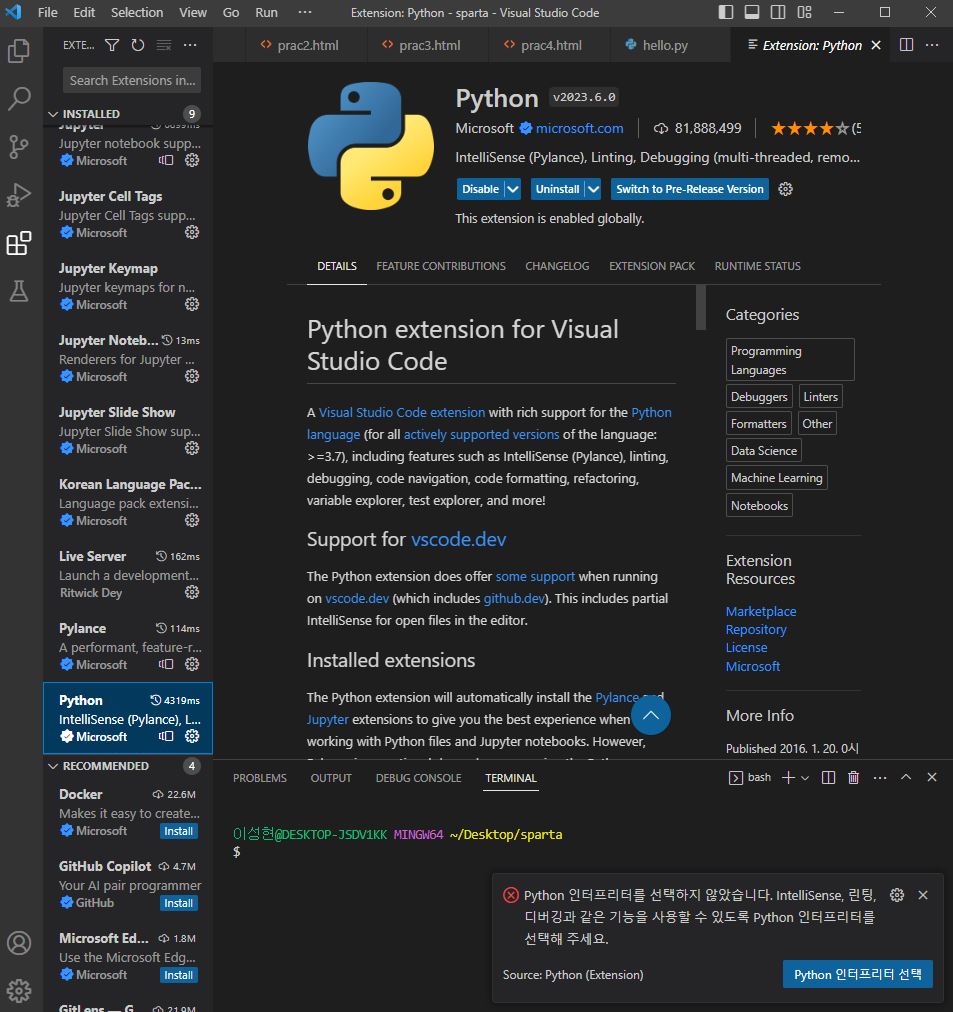This screenshot has width=953, height=1012.
Task: Open the Marketplace resource link
Action: 761,611
